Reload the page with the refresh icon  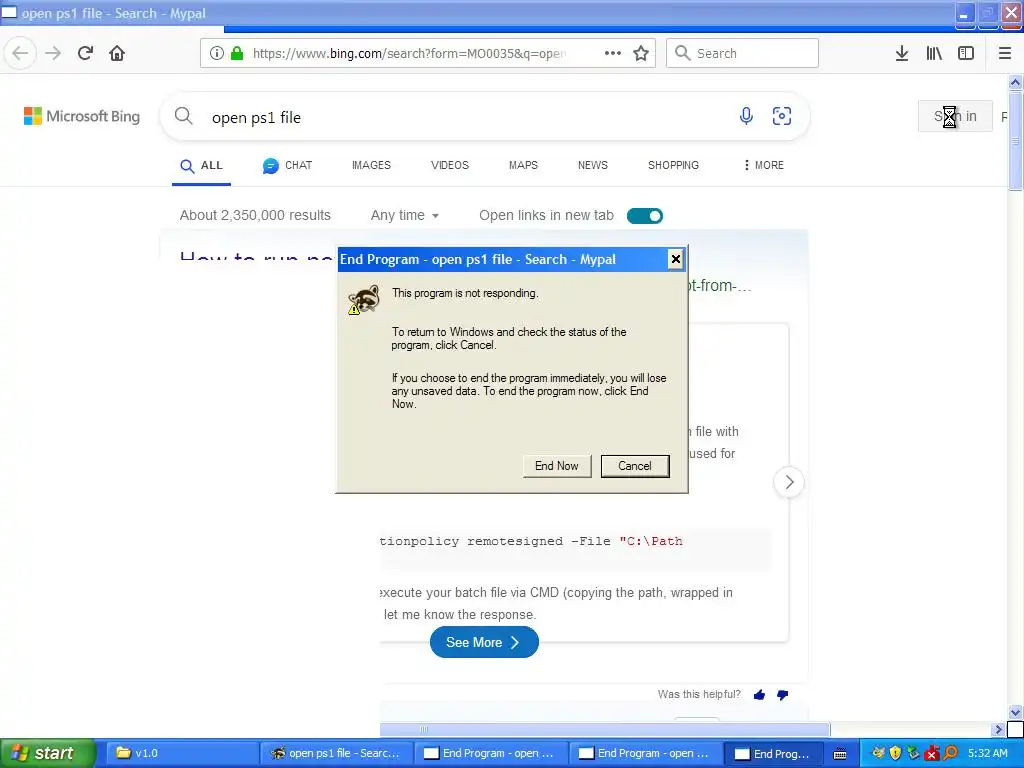click(x=85, y=53)
